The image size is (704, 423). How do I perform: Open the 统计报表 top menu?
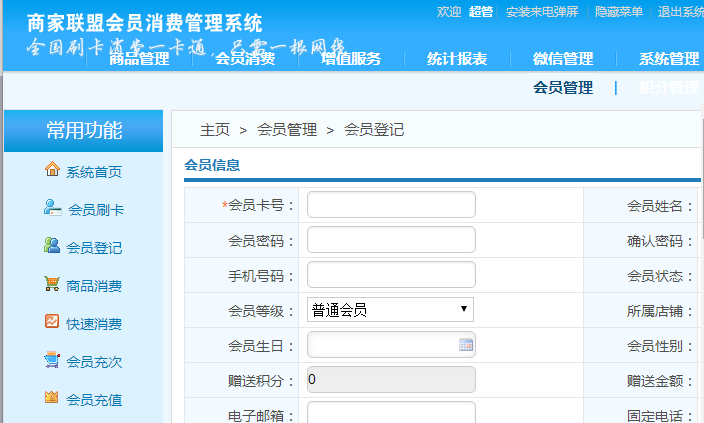(x=457, y=59)
